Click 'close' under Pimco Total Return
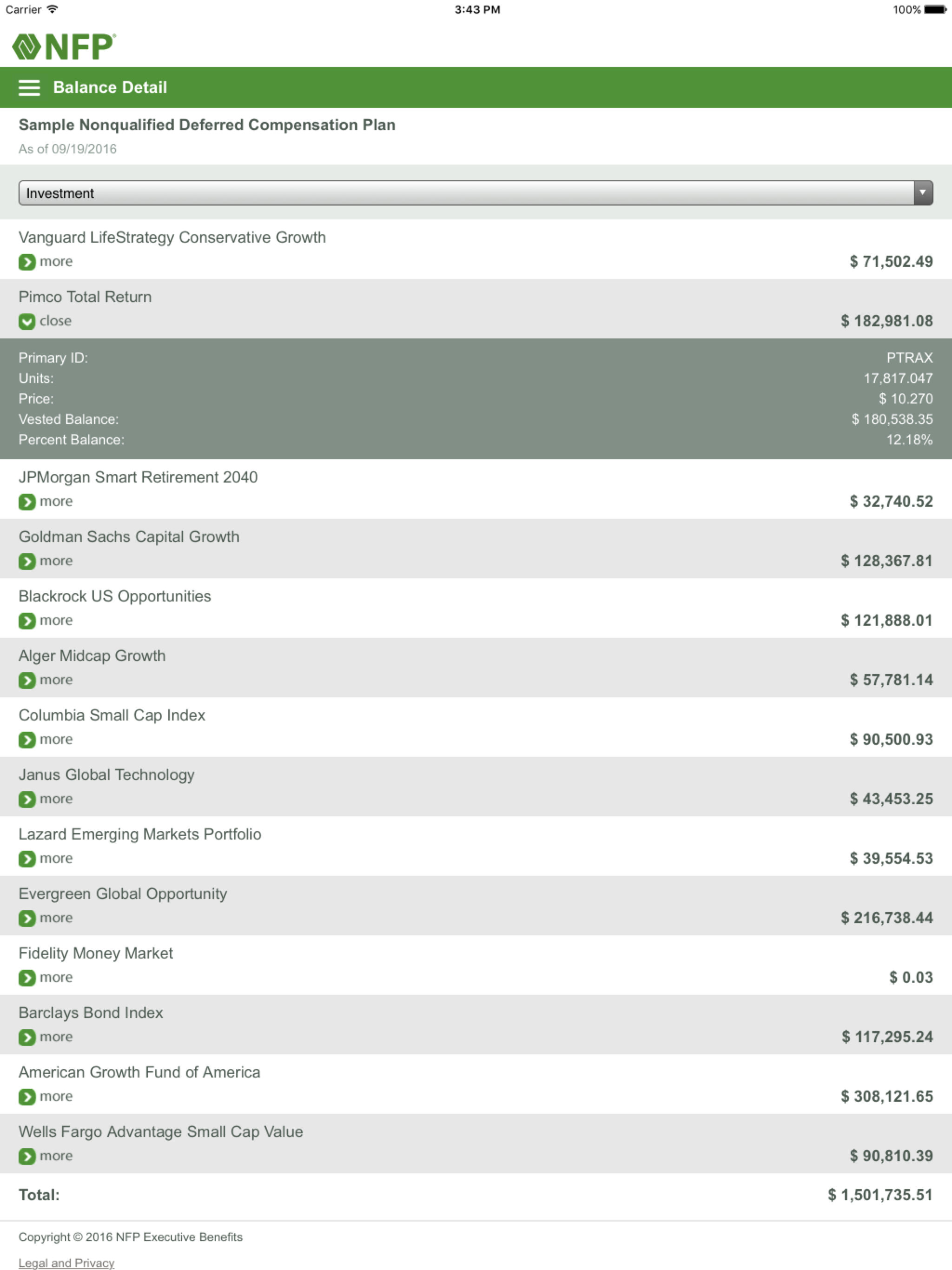Image resolution: width=952 pixels, height=1270 pixels. [x=55, y=321]
